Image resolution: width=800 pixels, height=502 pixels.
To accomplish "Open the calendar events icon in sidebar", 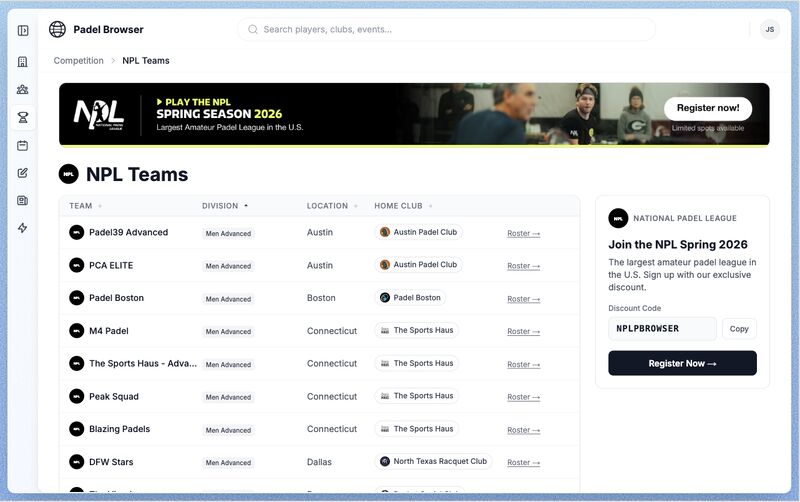I will [23, 145].
